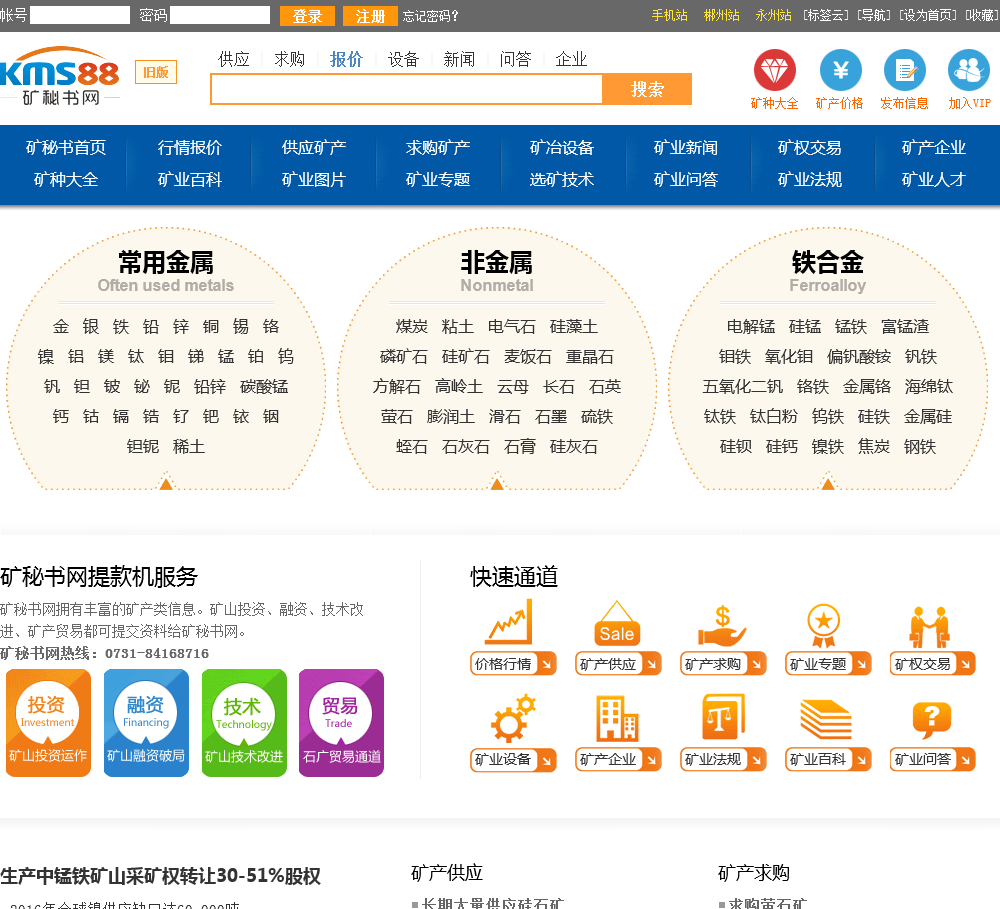
Task: Click 海绵钛 in the ferroalloy list
Action: (929, 387)
